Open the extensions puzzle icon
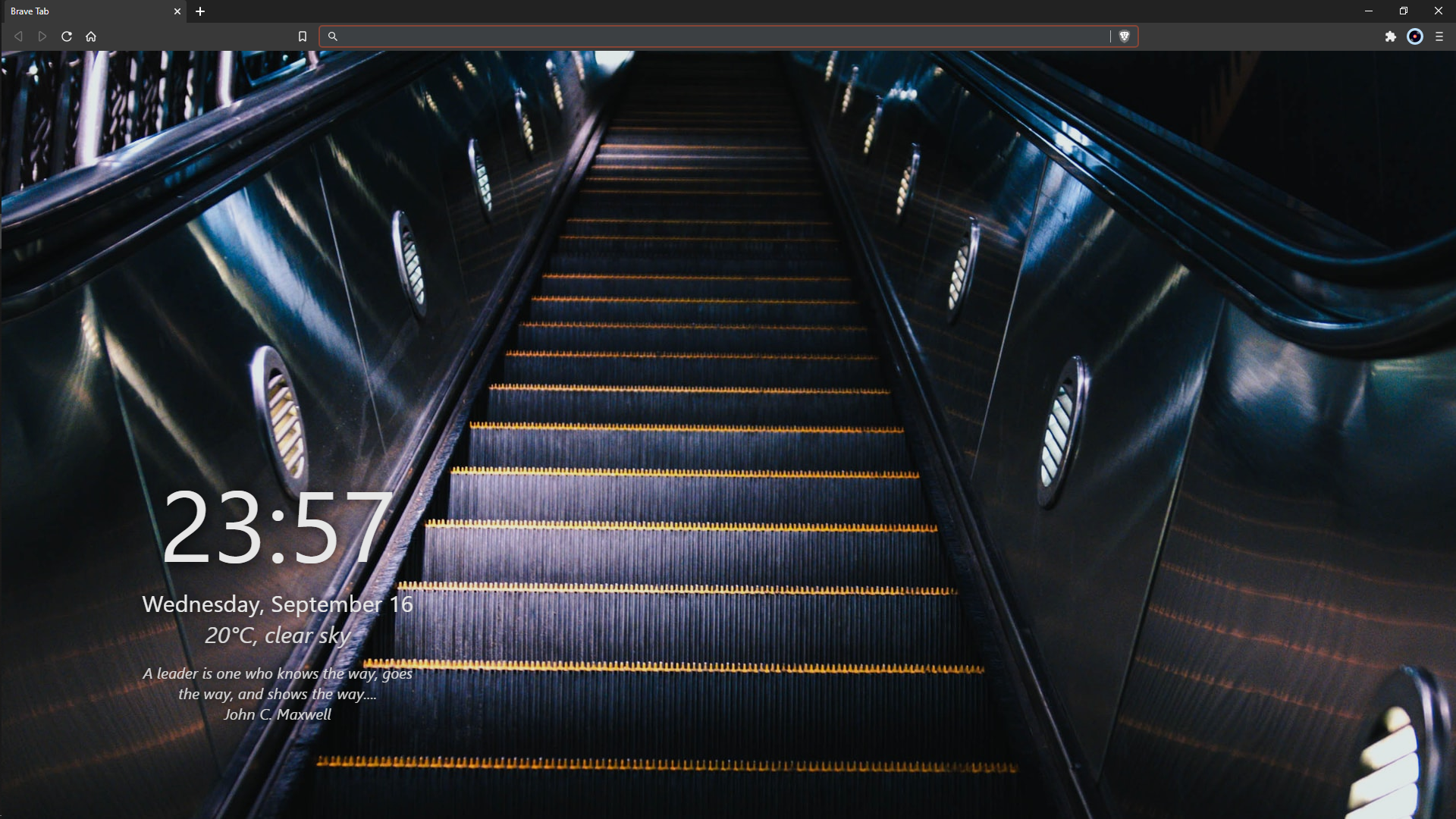The width and height of the screenshot is (1456, 819). coord(1390,36)
